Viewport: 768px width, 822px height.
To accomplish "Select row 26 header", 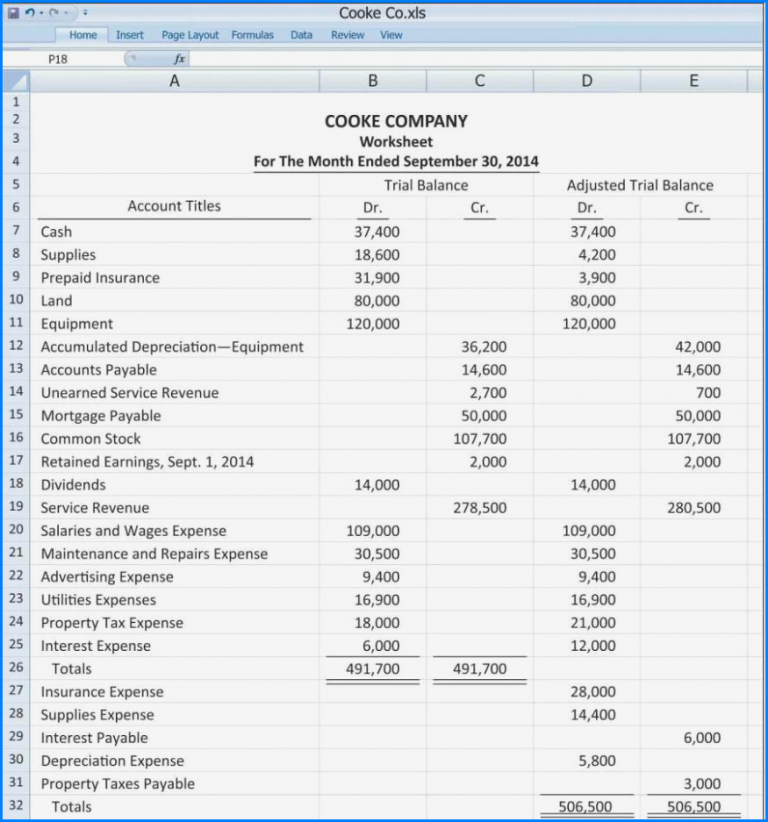I will tap(16, 668).
